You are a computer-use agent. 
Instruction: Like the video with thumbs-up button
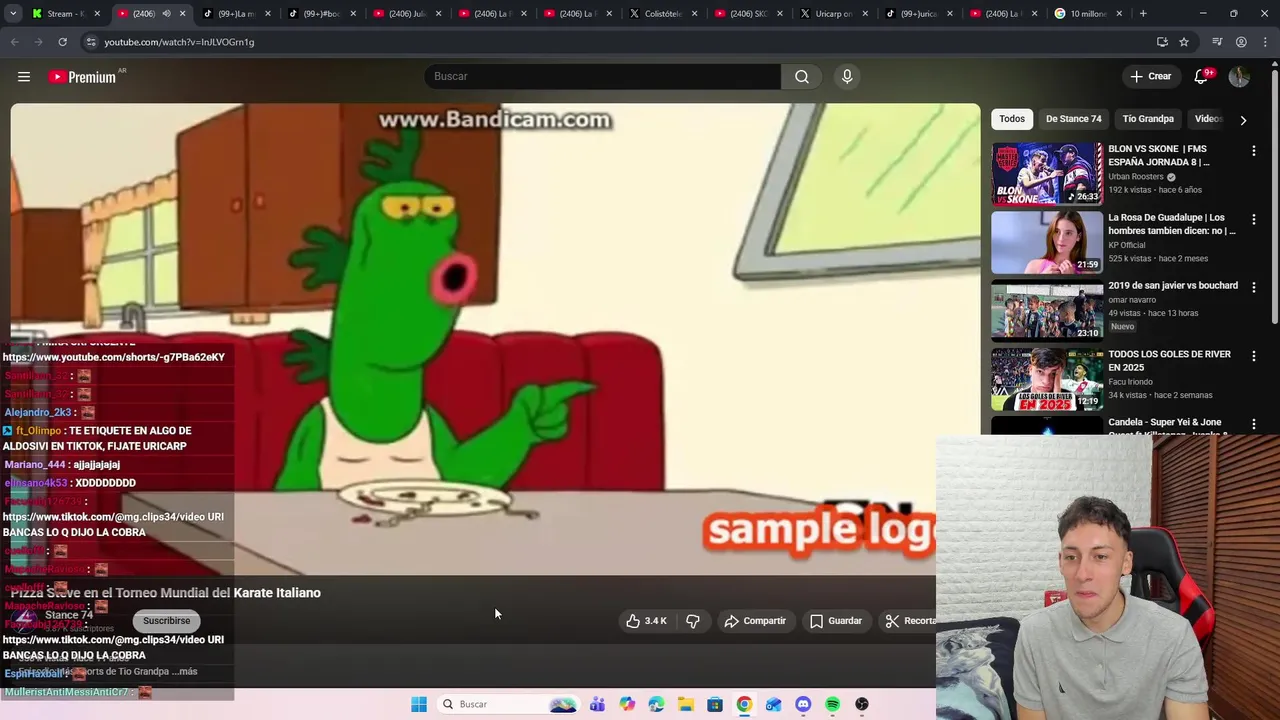pos(646,621)
